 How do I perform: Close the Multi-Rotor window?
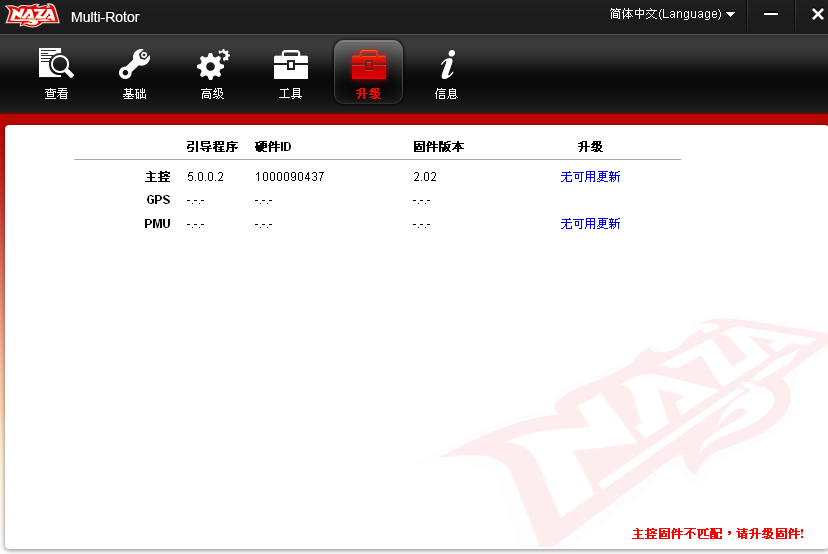click(x=817, y=15)
